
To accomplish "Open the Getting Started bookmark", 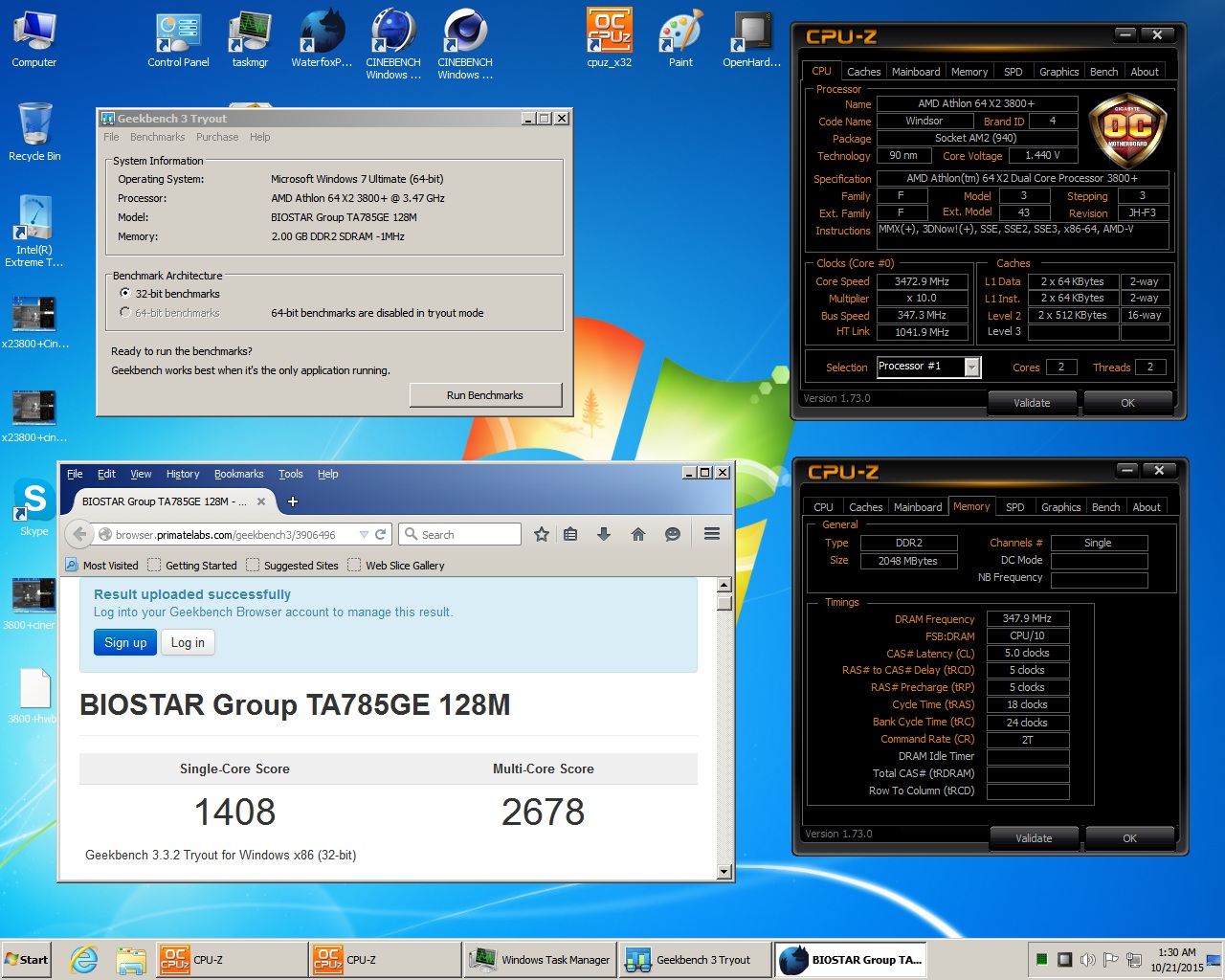I will click(192, 566).
